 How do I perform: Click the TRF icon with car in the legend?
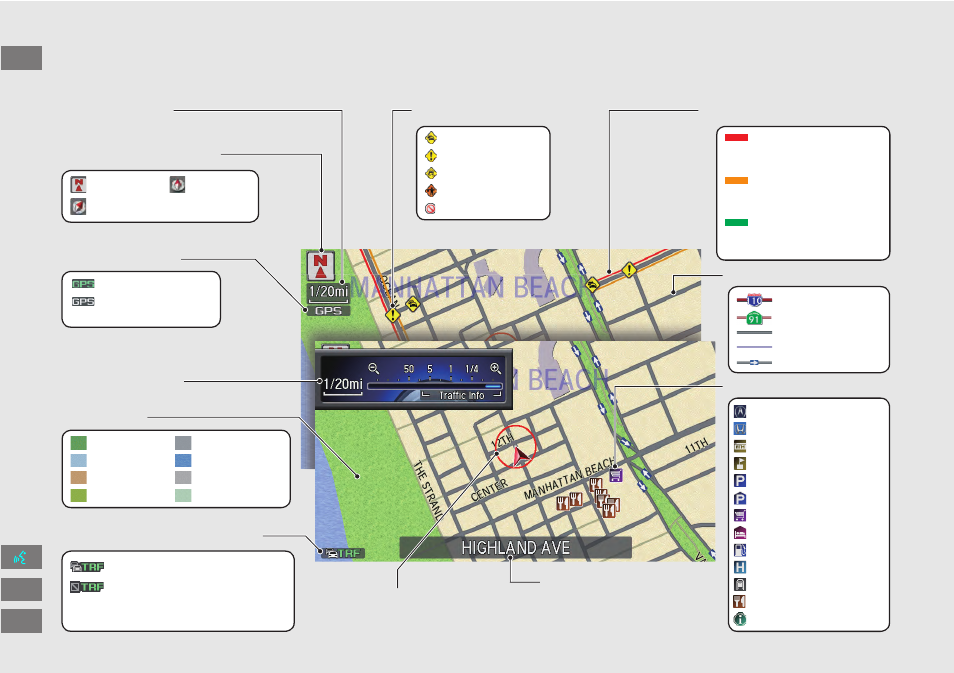click(87, 567)
